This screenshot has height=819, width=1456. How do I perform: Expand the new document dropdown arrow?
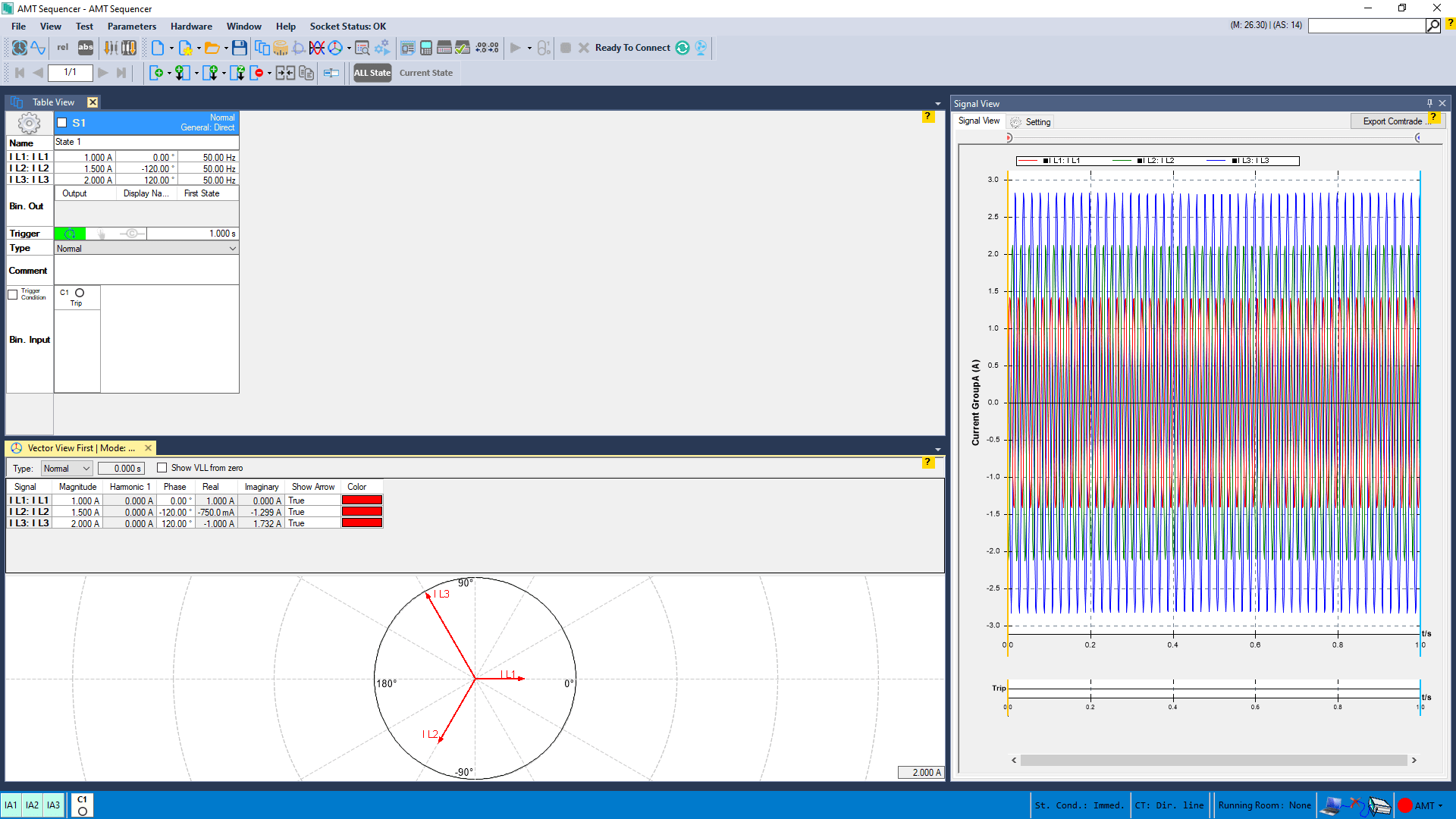171,49
